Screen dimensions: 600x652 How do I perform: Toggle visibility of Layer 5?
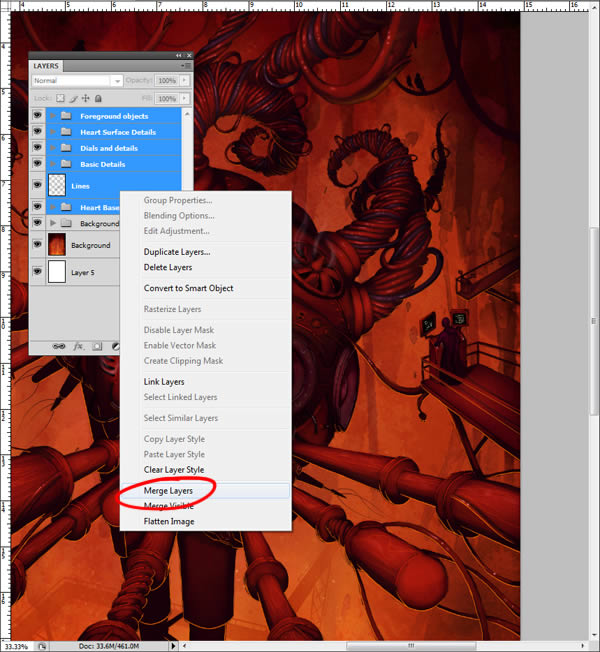pyautogui.click(x=37, y=272)
